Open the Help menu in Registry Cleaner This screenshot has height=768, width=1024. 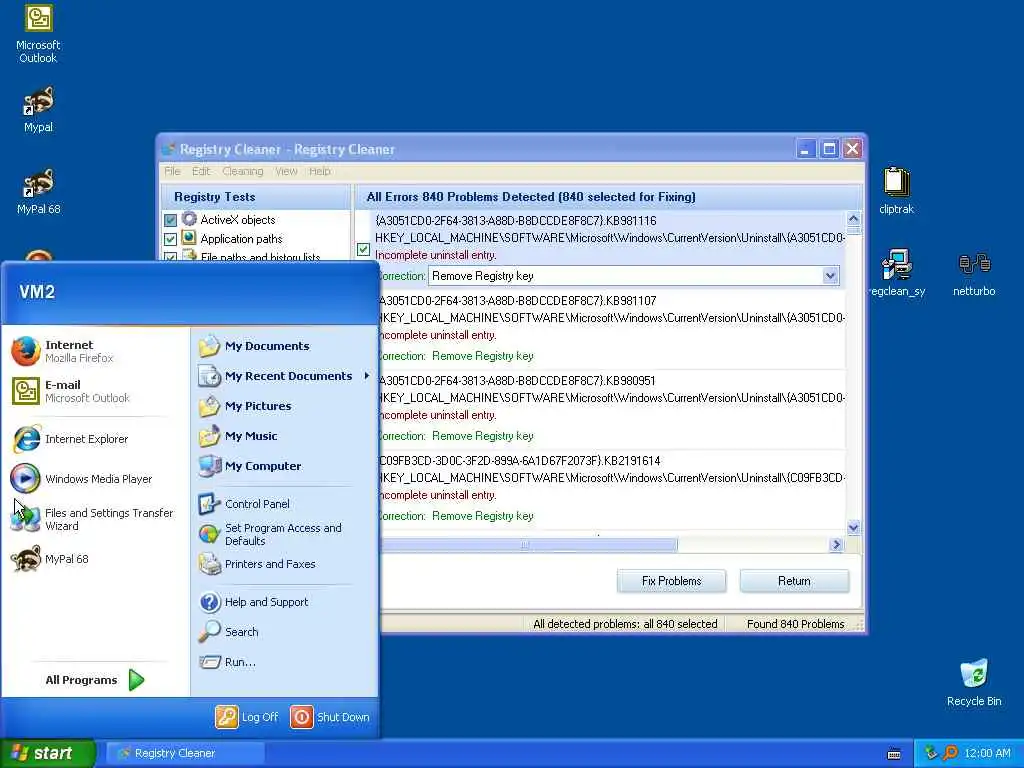[320, 171]
